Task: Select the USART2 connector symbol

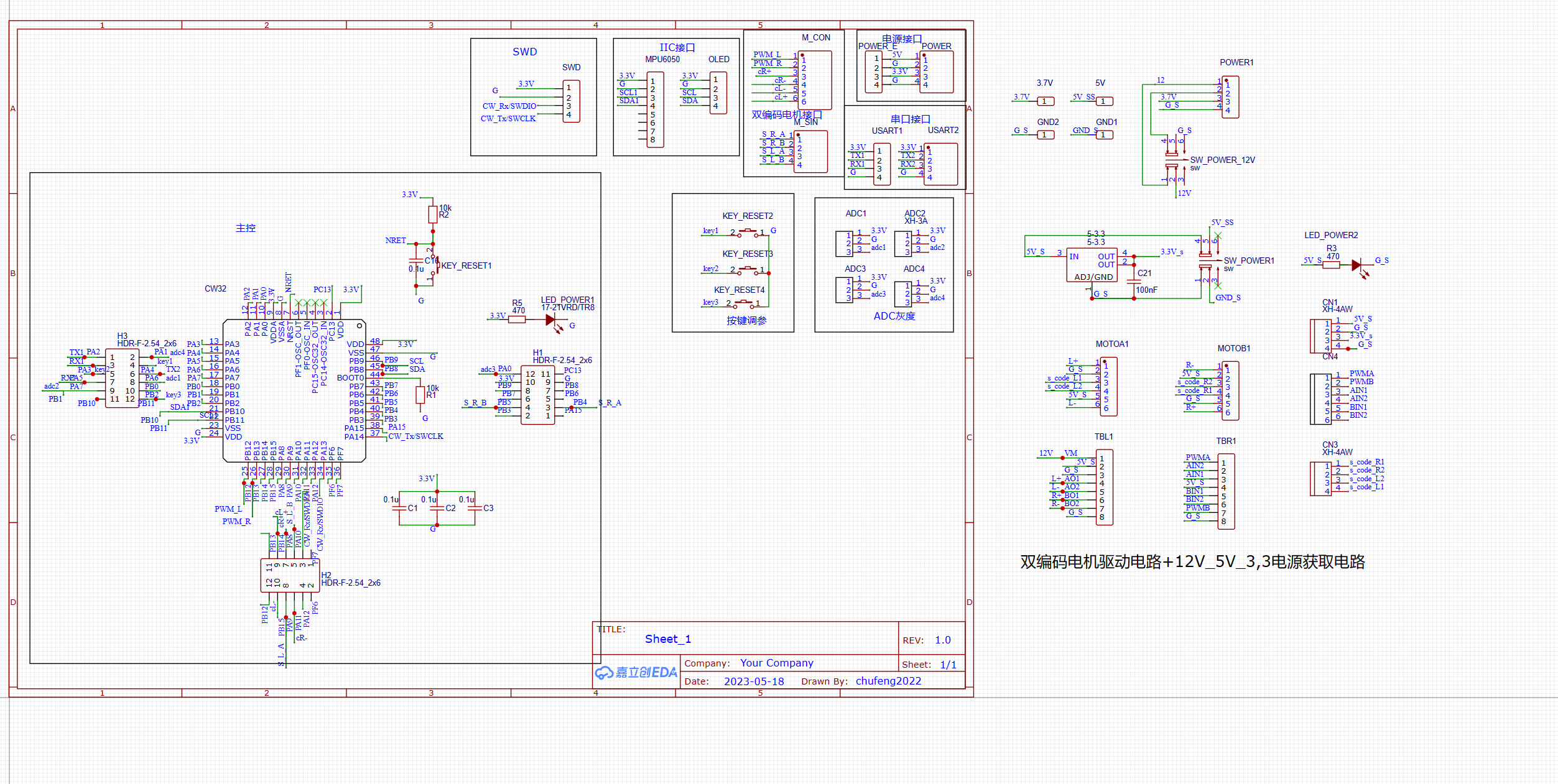Action: (941, 164)
